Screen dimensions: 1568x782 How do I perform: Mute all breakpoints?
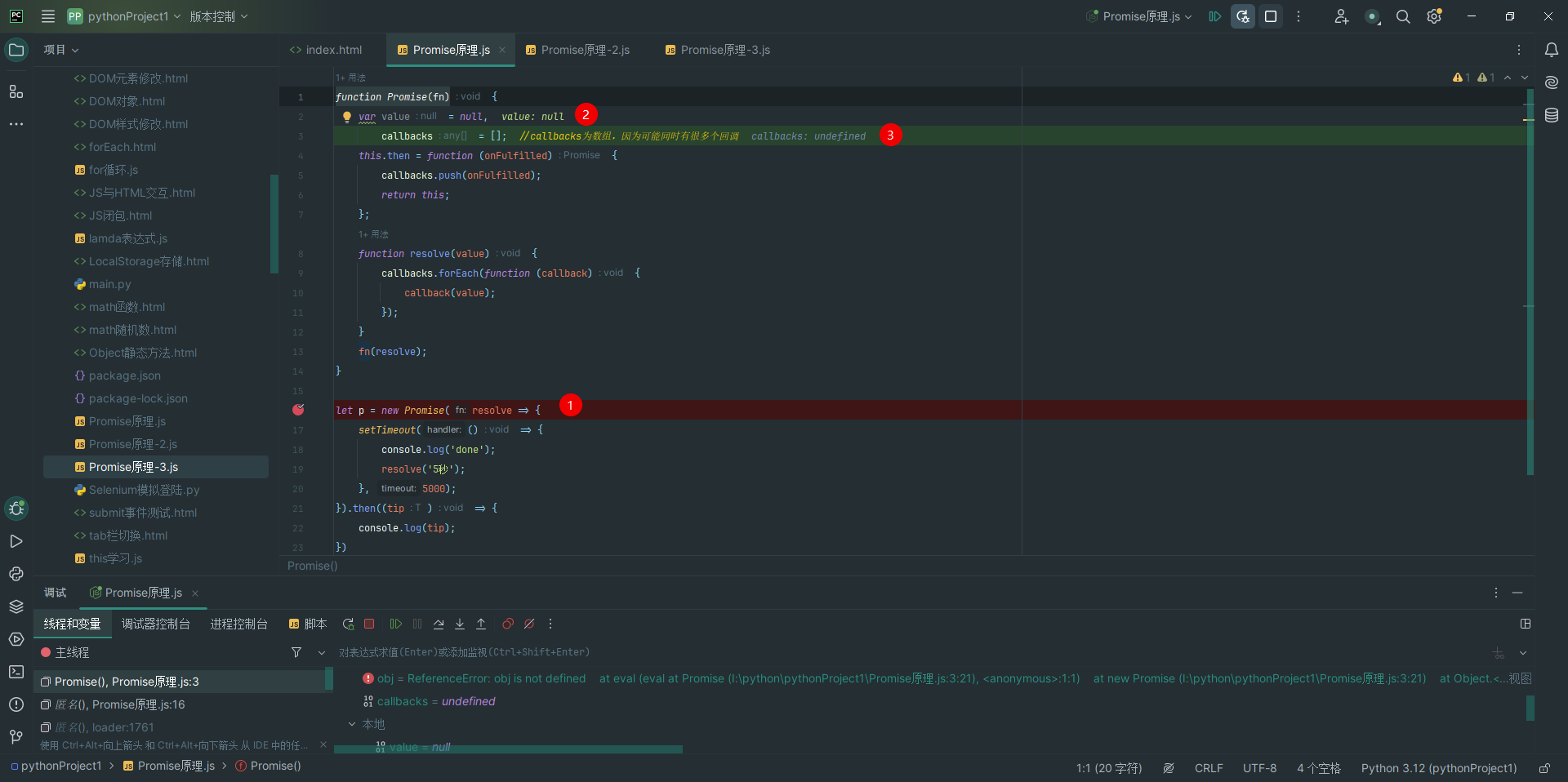529,624
